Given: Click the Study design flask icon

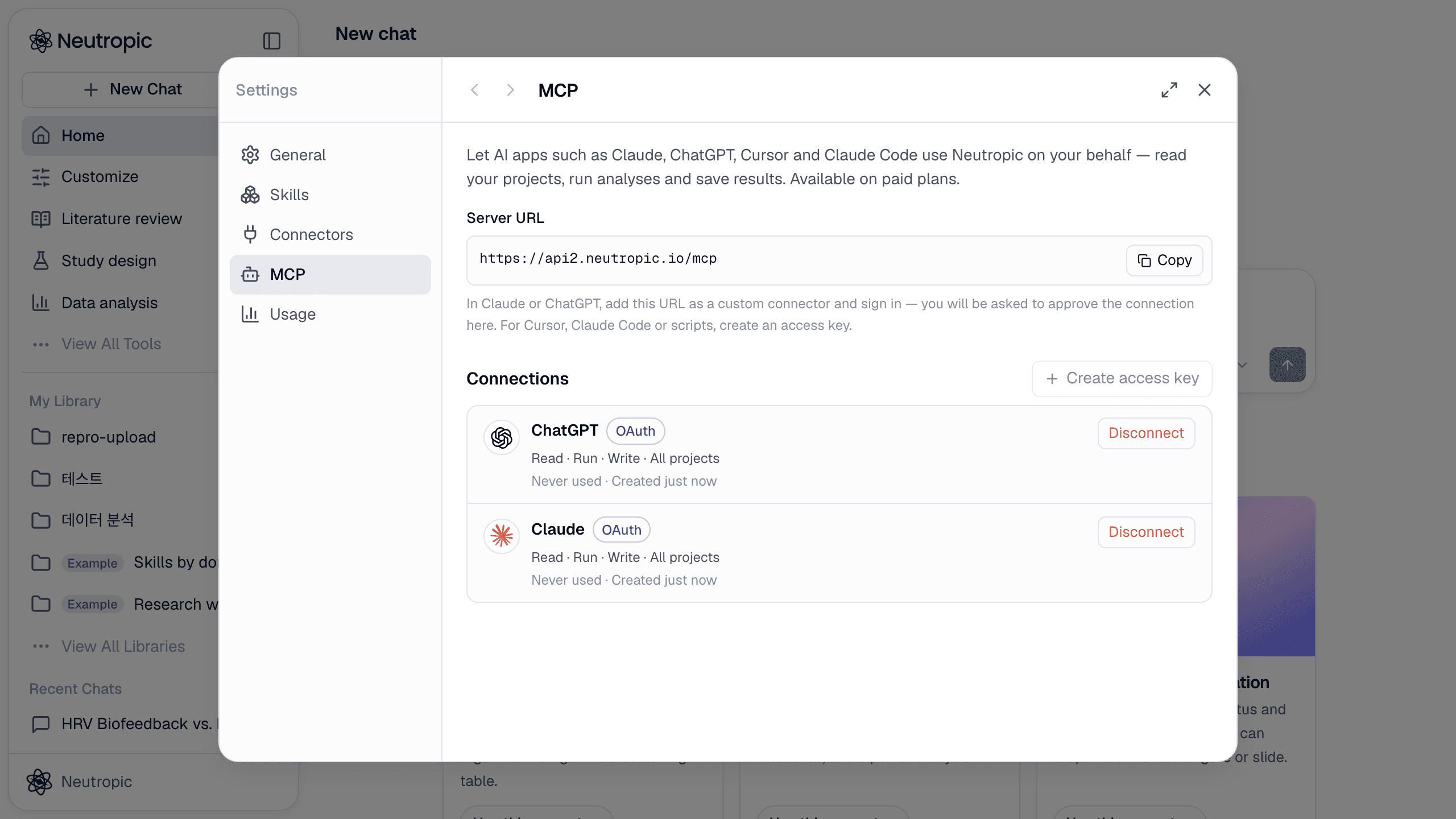Looking at the screenshot, I should 41,260.
